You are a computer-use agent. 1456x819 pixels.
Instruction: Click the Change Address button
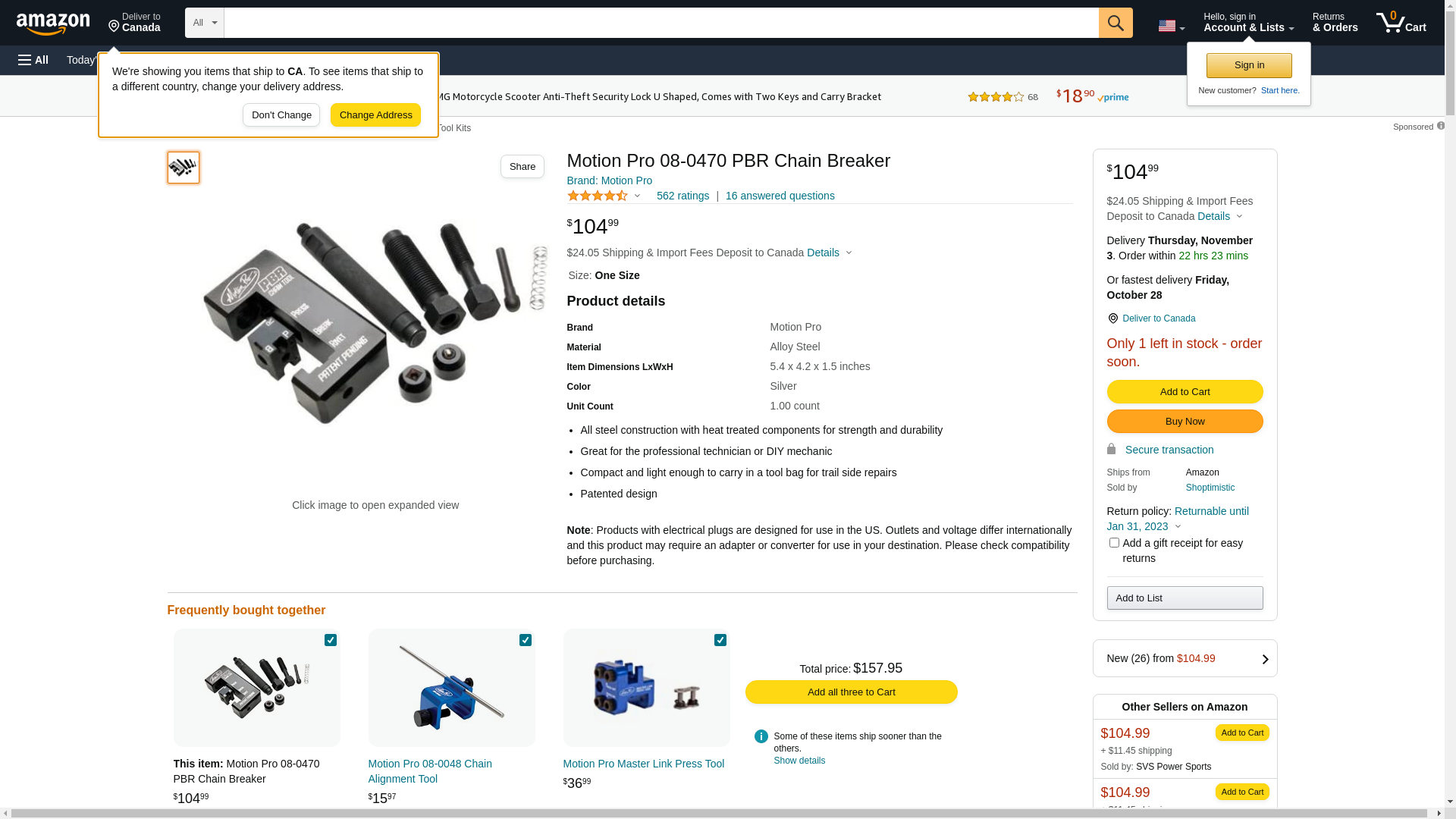pos(375,115)
